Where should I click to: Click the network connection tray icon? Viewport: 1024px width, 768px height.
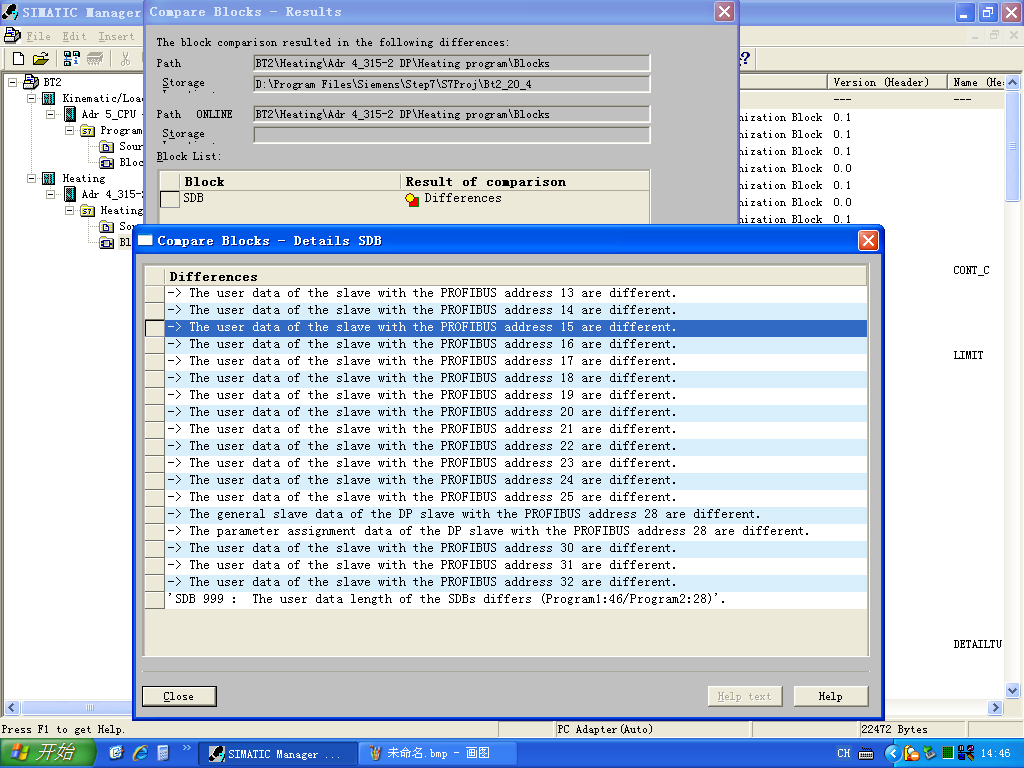(967, 754)
